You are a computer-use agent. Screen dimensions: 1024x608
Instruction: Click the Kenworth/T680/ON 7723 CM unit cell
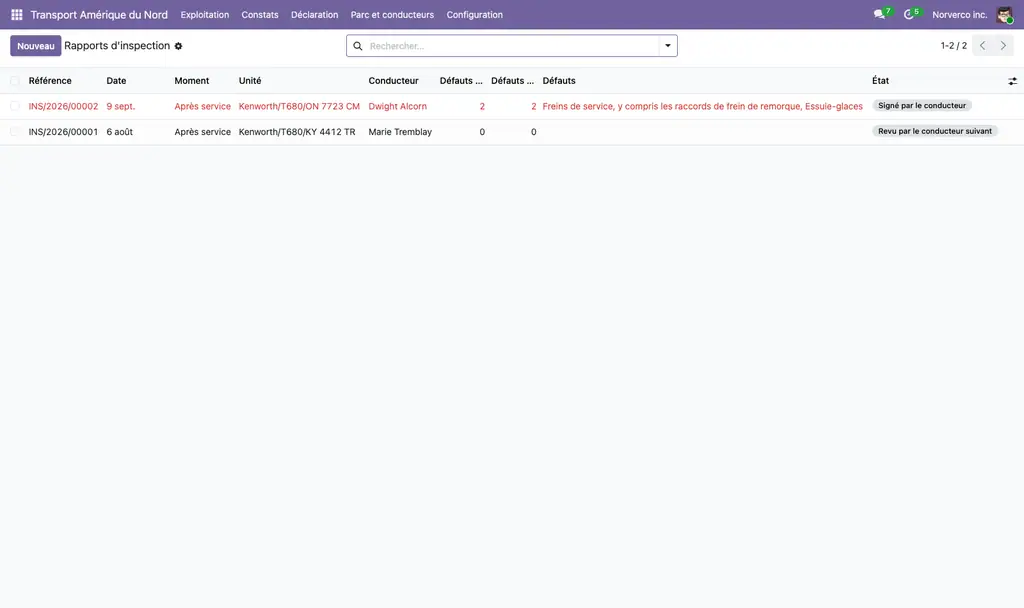(x=299, y=106)
